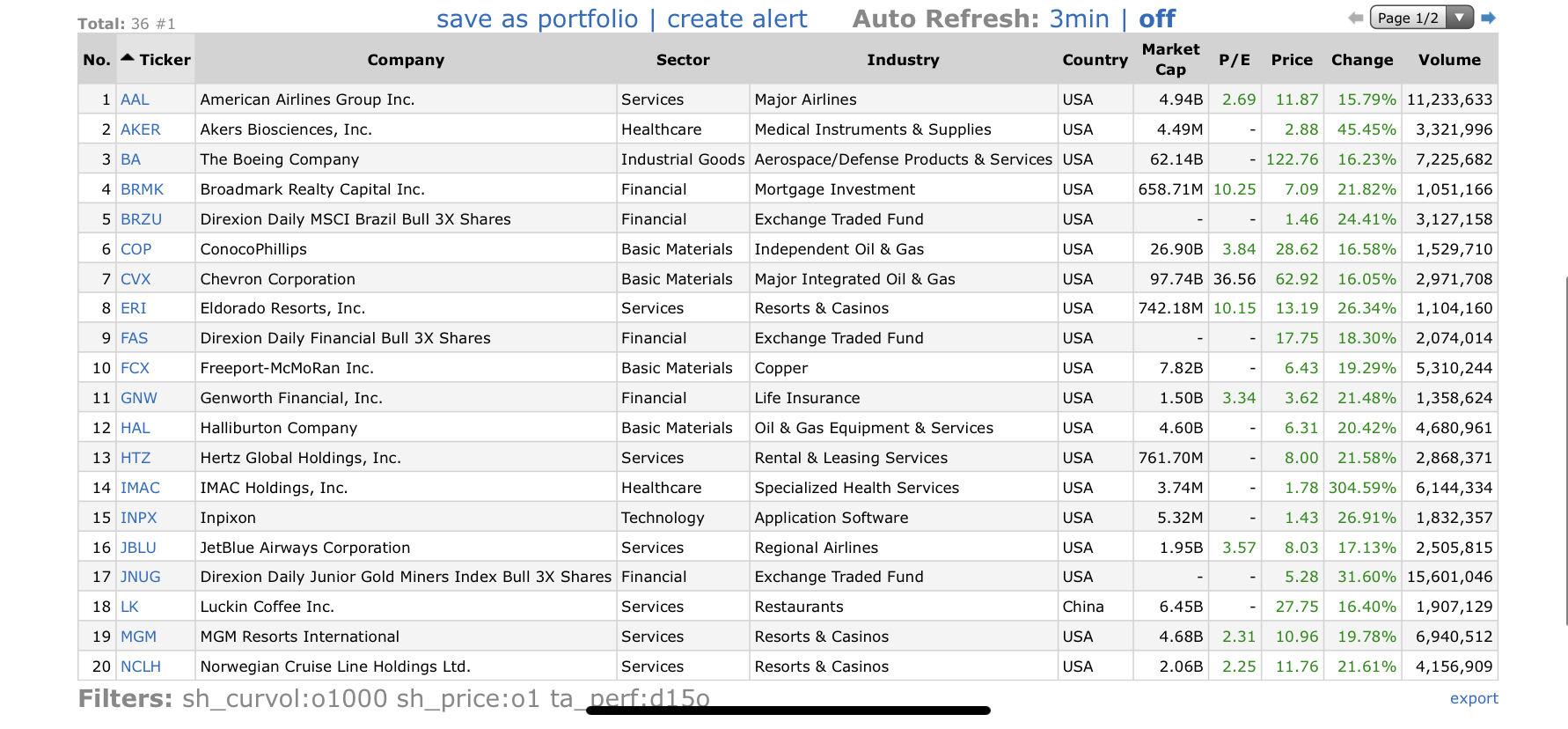Open the AAL ticker link
The height and width of the screenshot is (729, 1568).
tap(135, 99)
